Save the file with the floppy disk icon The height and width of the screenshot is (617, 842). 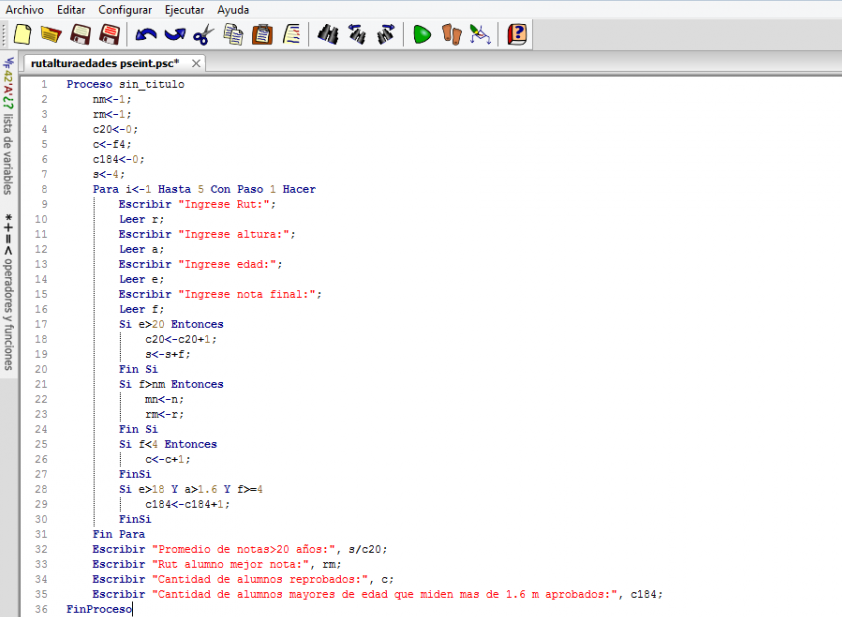[81, 35]
